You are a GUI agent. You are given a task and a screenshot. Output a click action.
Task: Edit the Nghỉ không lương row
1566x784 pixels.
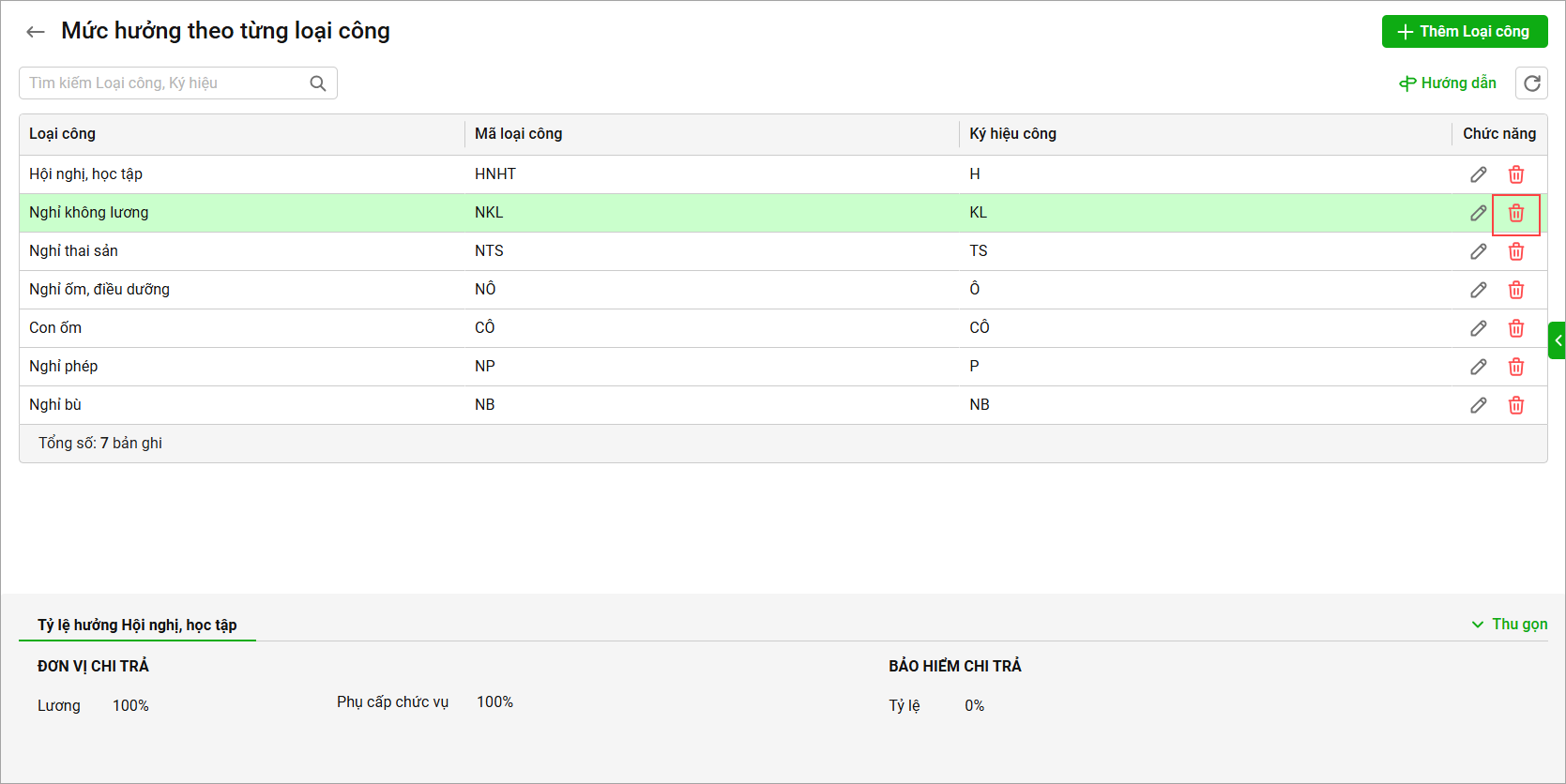point(1479,213)
